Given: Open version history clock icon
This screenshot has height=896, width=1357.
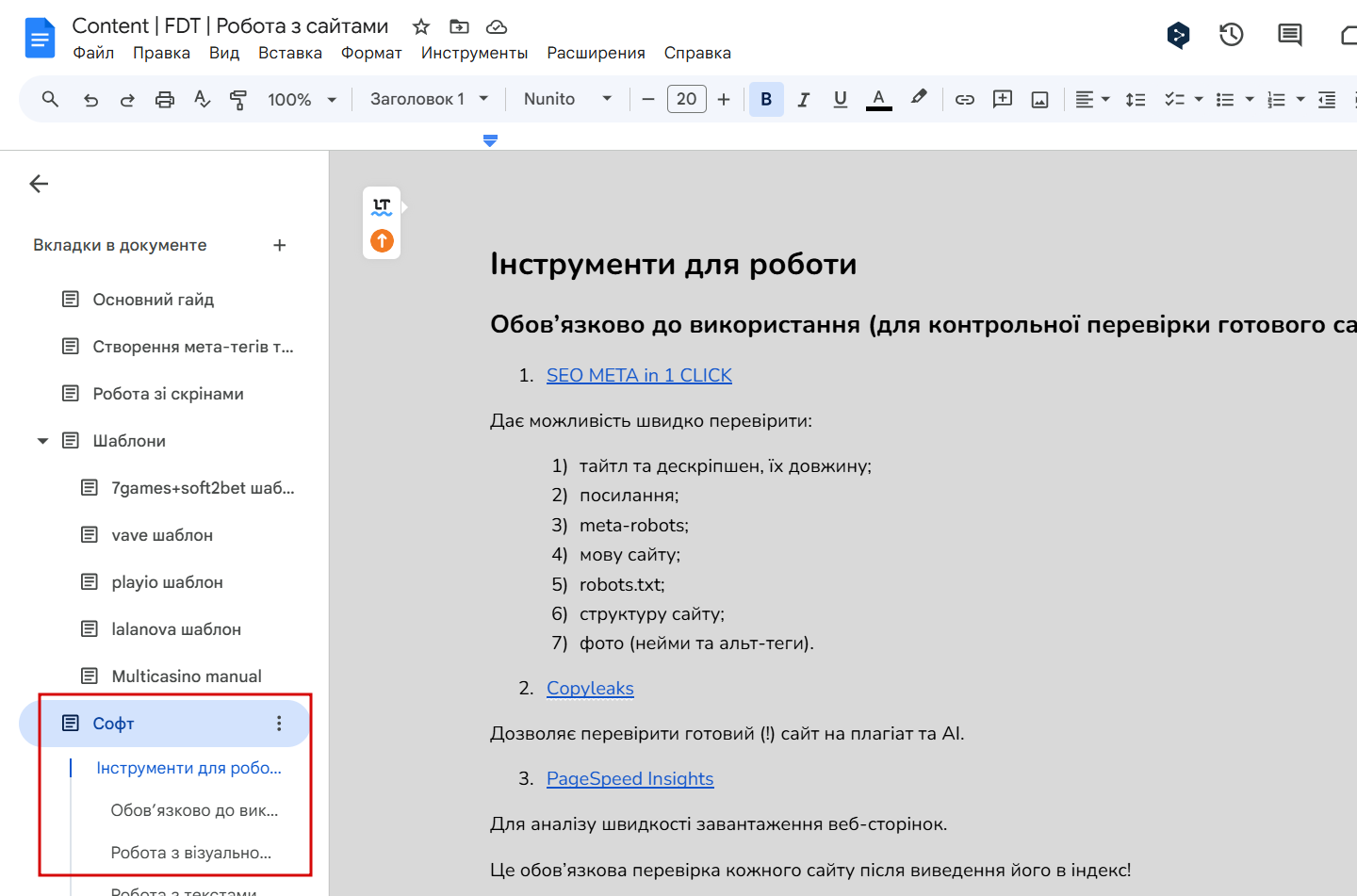Looking at the screenshot, I should 1231,36.
